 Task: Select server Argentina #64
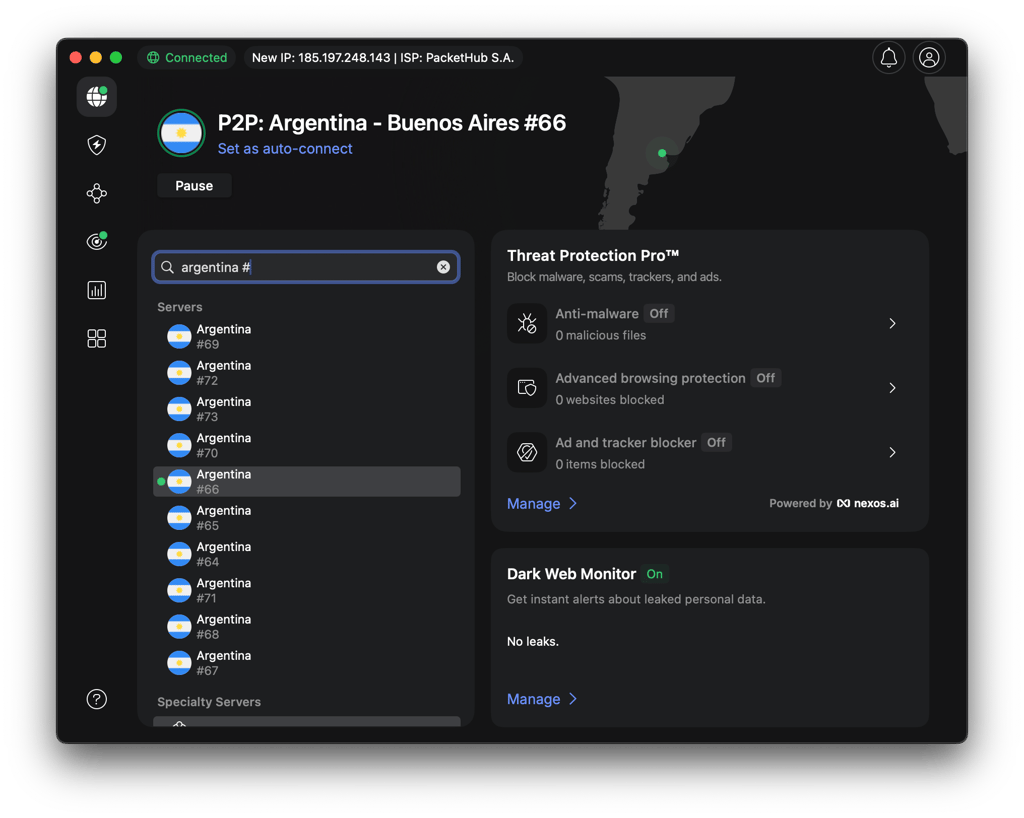click(x=306, y=554)
